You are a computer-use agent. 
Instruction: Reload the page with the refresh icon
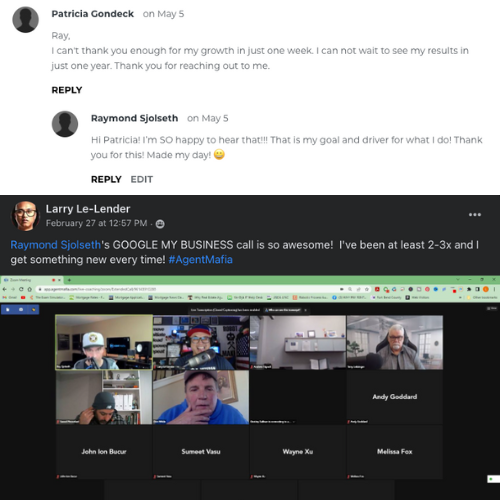point(21,289)
